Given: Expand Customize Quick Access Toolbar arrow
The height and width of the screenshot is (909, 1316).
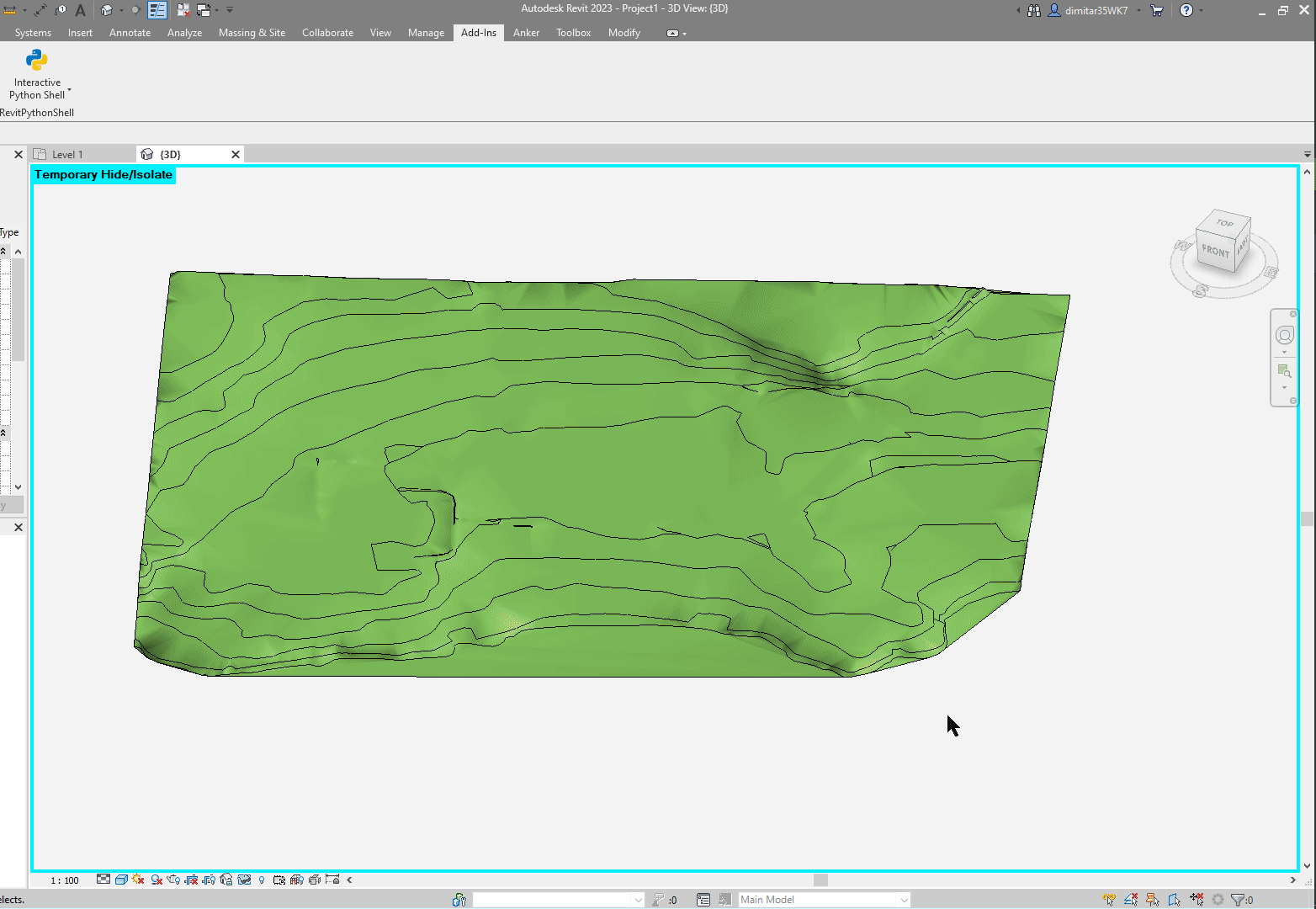Looking at the screenshot, I should click(230, 10).
